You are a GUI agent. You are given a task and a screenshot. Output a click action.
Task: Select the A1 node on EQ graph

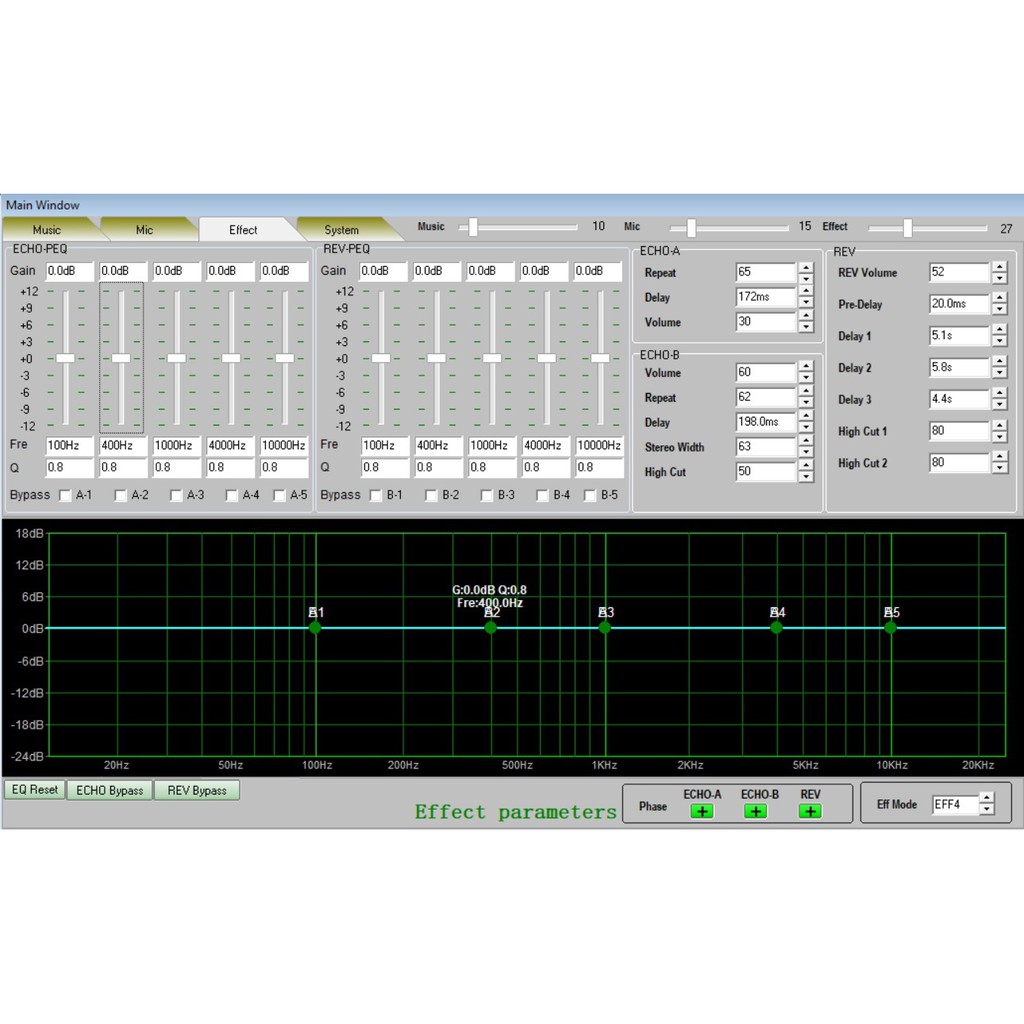315,627
